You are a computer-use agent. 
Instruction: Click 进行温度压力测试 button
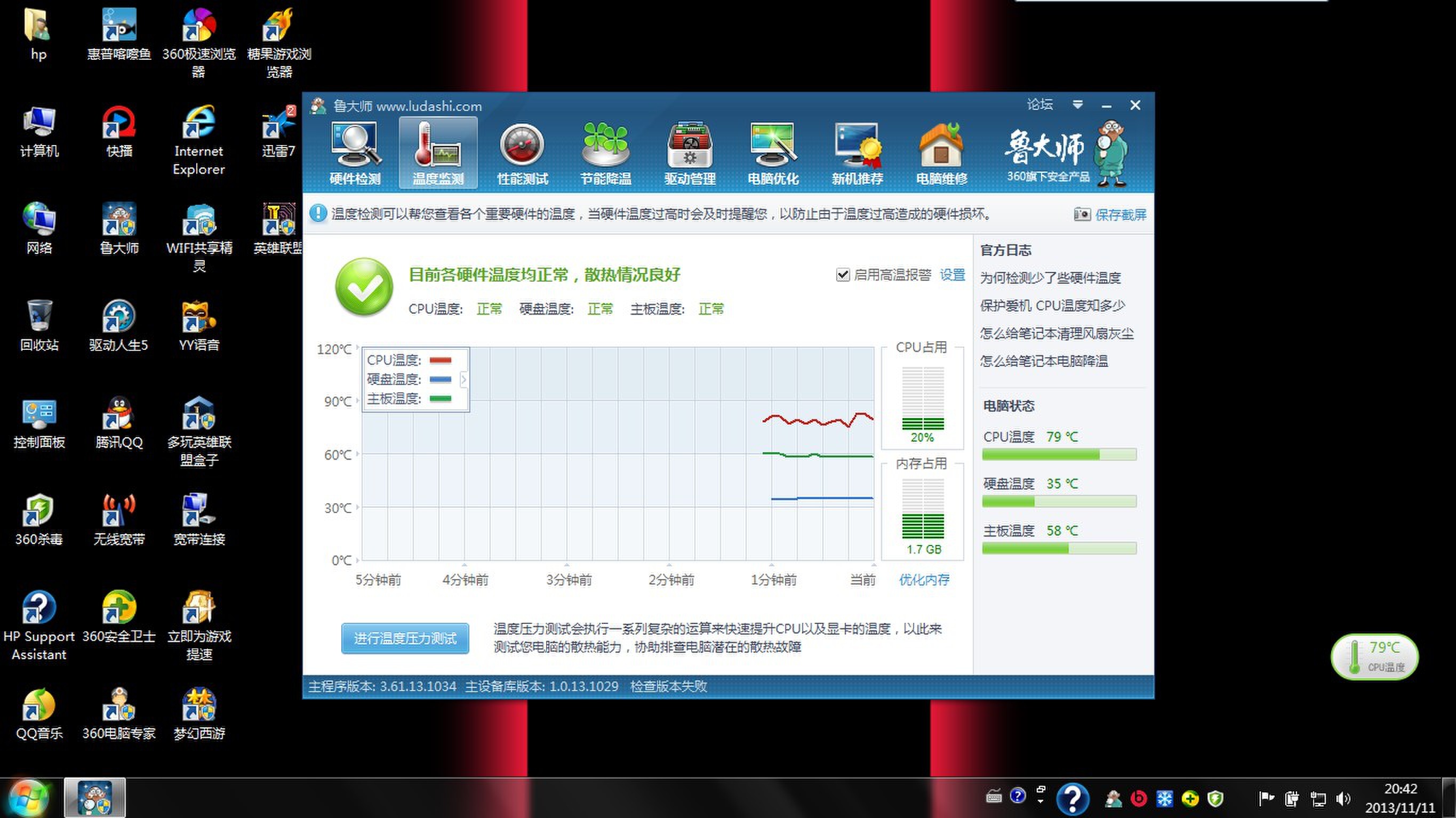405,638
